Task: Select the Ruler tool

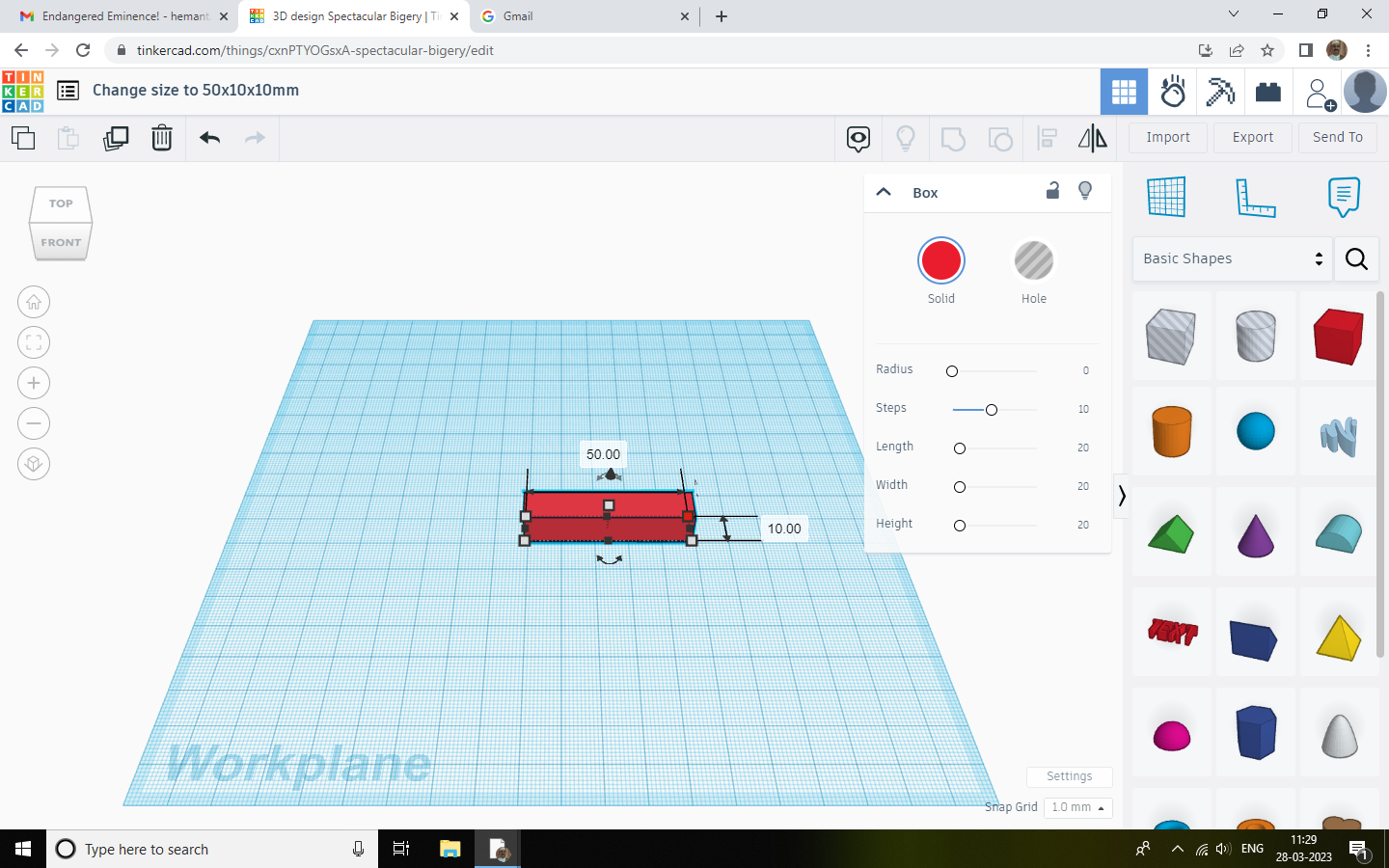Action: pos(1255,196)
